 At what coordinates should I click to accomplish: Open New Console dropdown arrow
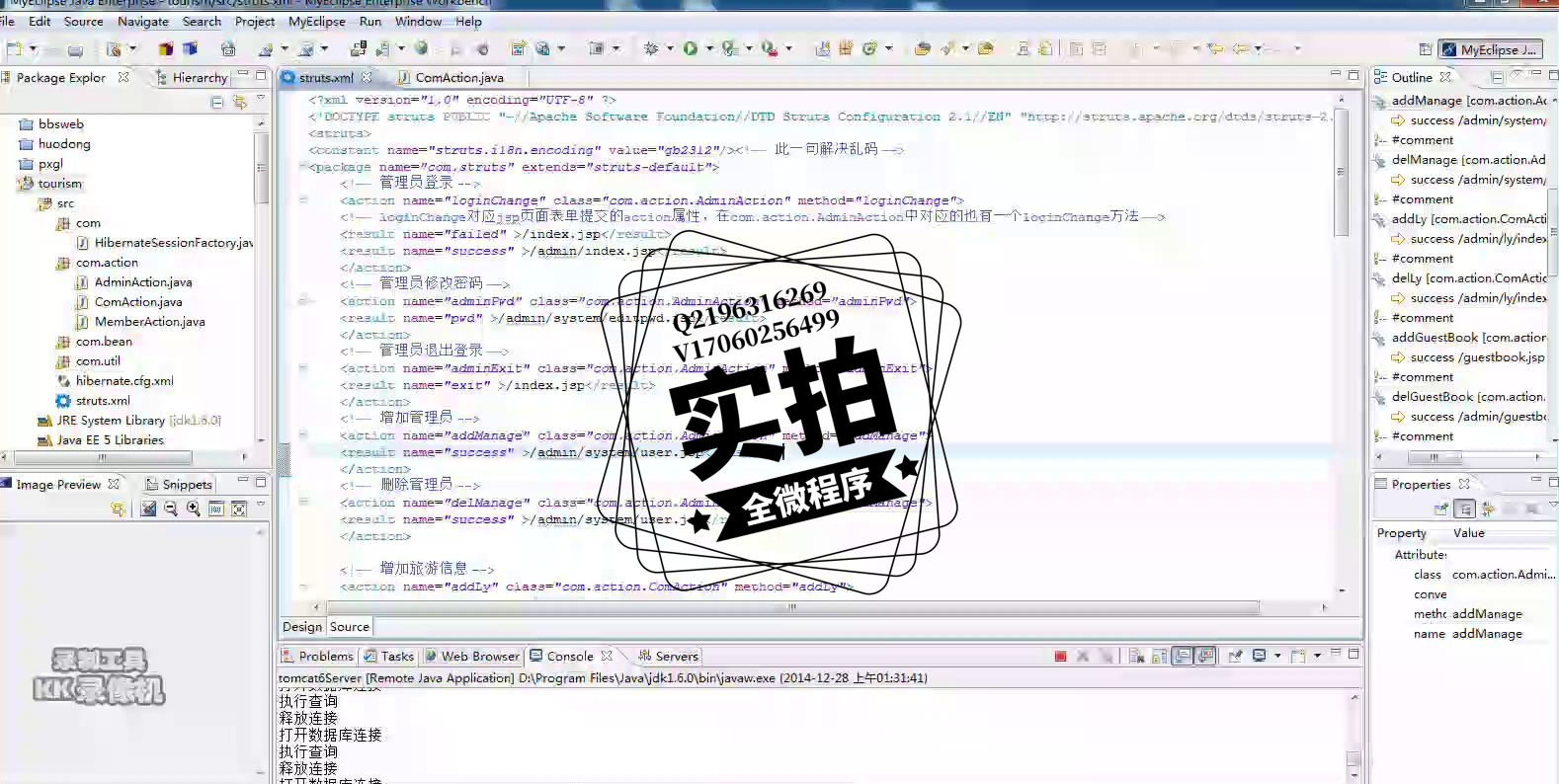1317,656
